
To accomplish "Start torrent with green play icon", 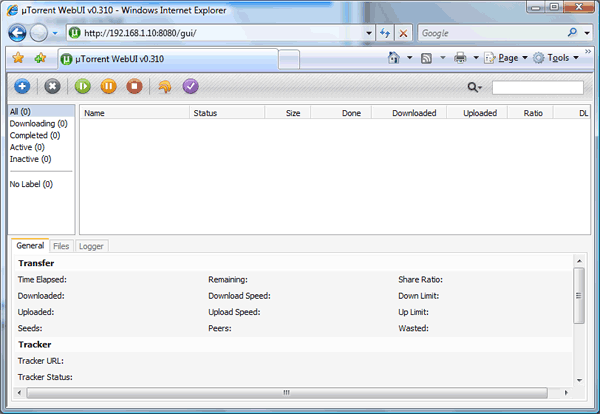I will point(83,86).
